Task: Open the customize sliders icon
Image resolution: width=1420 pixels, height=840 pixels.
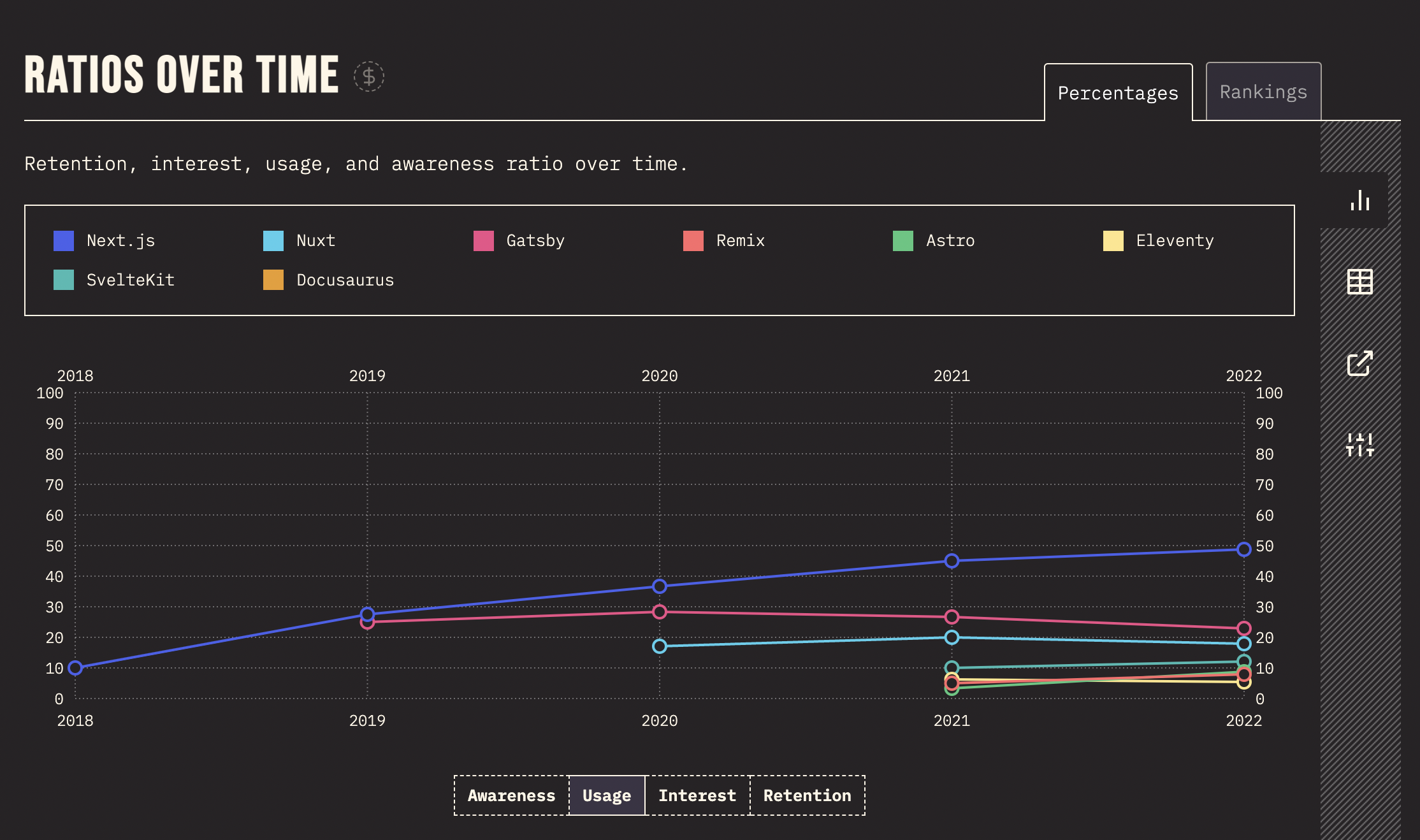Action: [x=1360, y=445]
